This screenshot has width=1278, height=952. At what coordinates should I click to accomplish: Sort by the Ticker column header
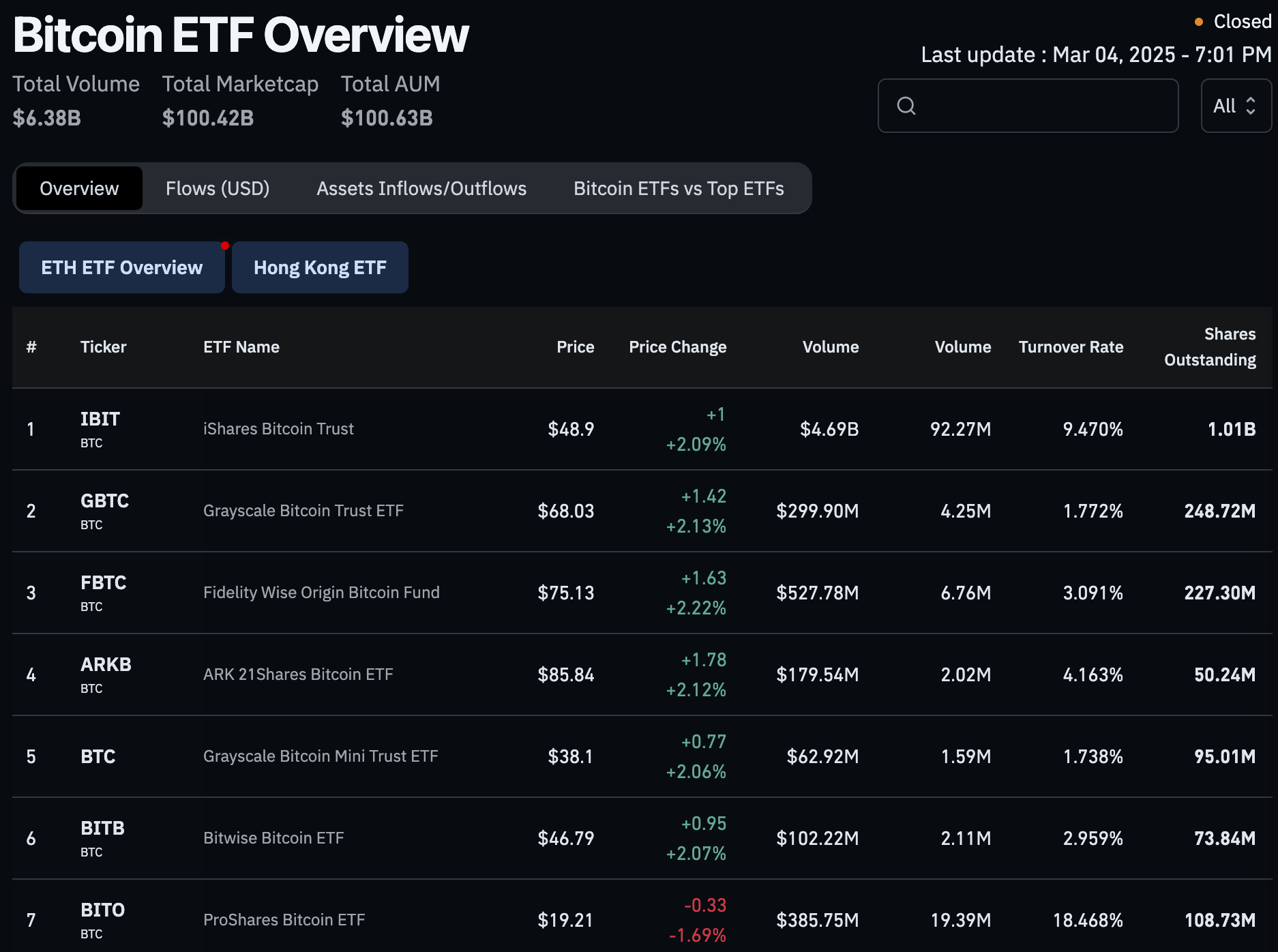(103, 347)
